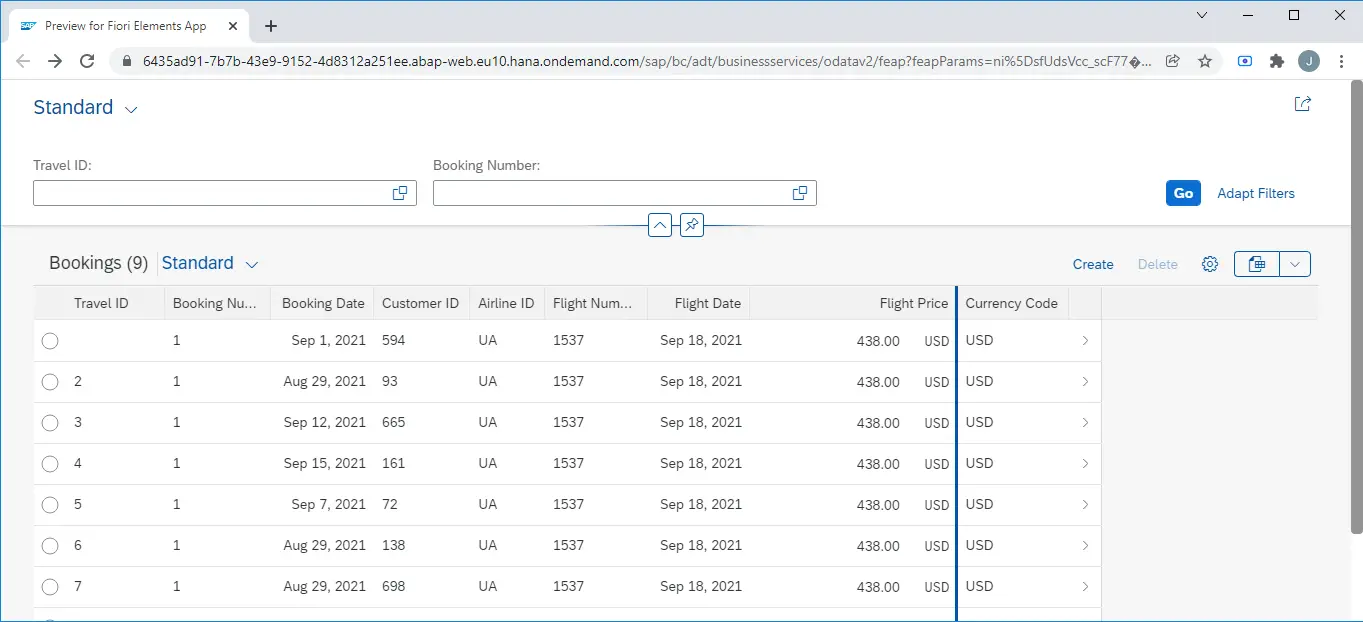Export table to spreadsheet icon
Screen dimensions: 1363x622
tap(1257, 264)
